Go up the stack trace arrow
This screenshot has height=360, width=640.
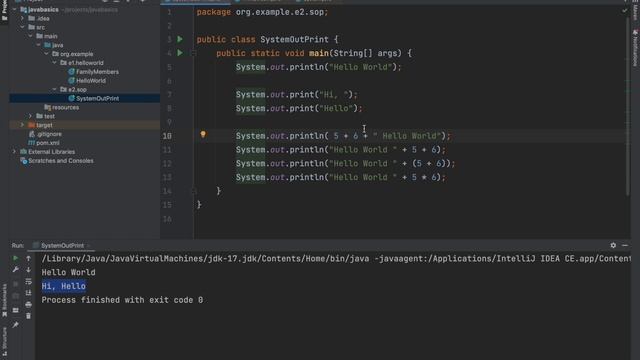pos(29,258)
